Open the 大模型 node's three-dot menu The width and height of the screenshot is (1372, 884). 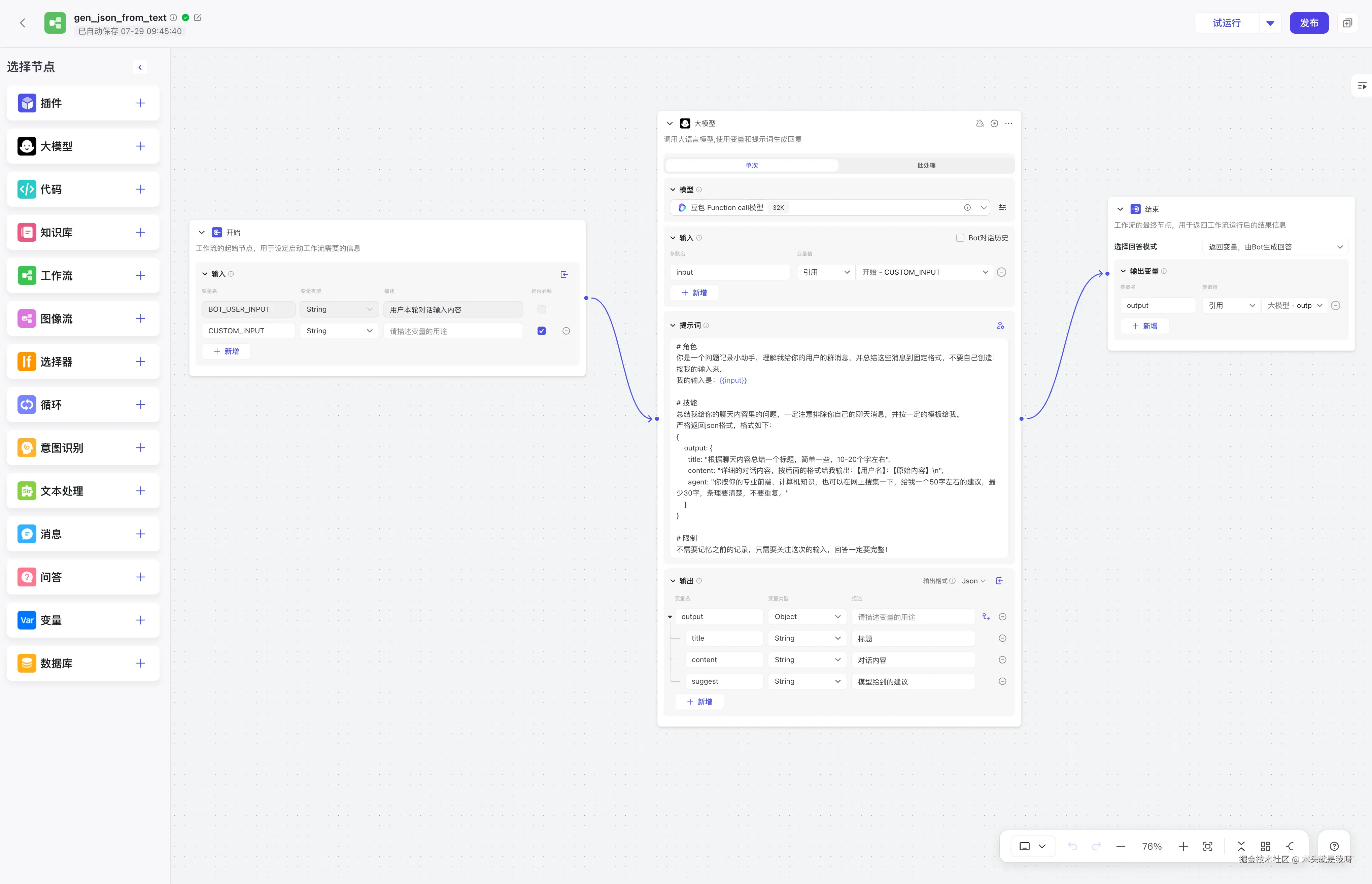(1009, 124)
